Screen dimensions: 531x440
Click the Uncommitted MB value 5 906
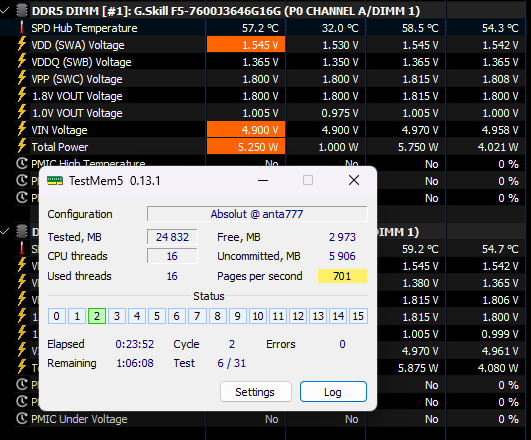coord(342,256)
